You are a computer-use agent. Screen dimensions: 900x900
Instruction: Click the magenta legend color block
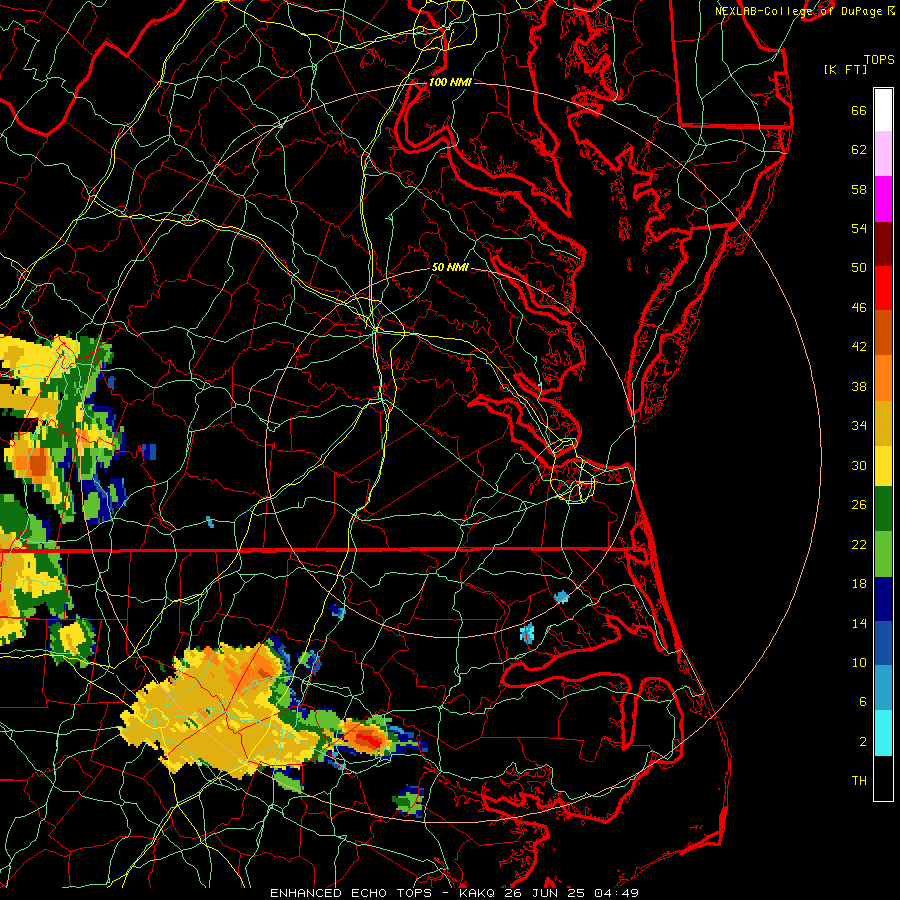tap(883, 199)
